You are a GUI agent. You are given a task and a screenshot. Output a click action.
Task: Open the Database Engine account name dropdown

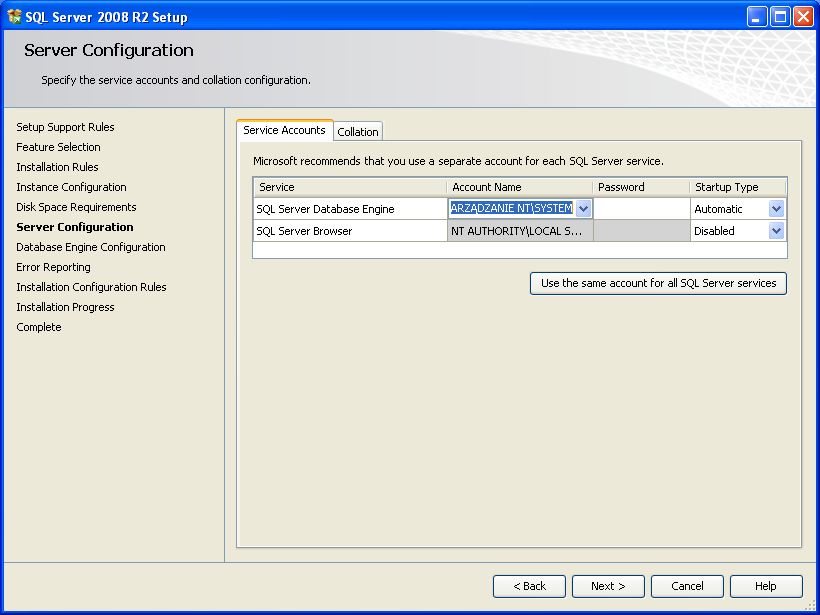[x=584, y=209]
